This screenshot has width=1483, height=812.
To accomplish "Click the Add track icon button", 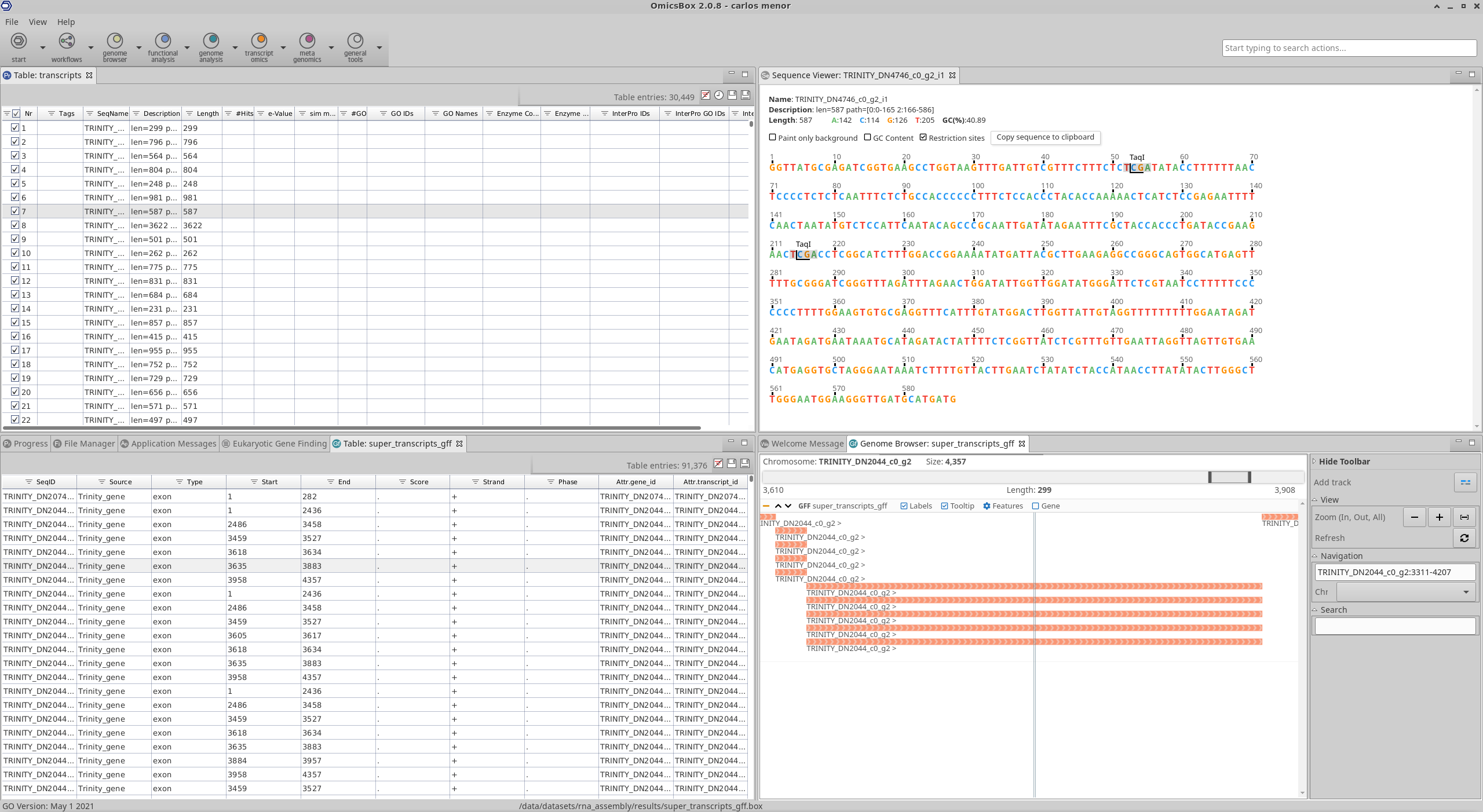I will (1465, 482).
